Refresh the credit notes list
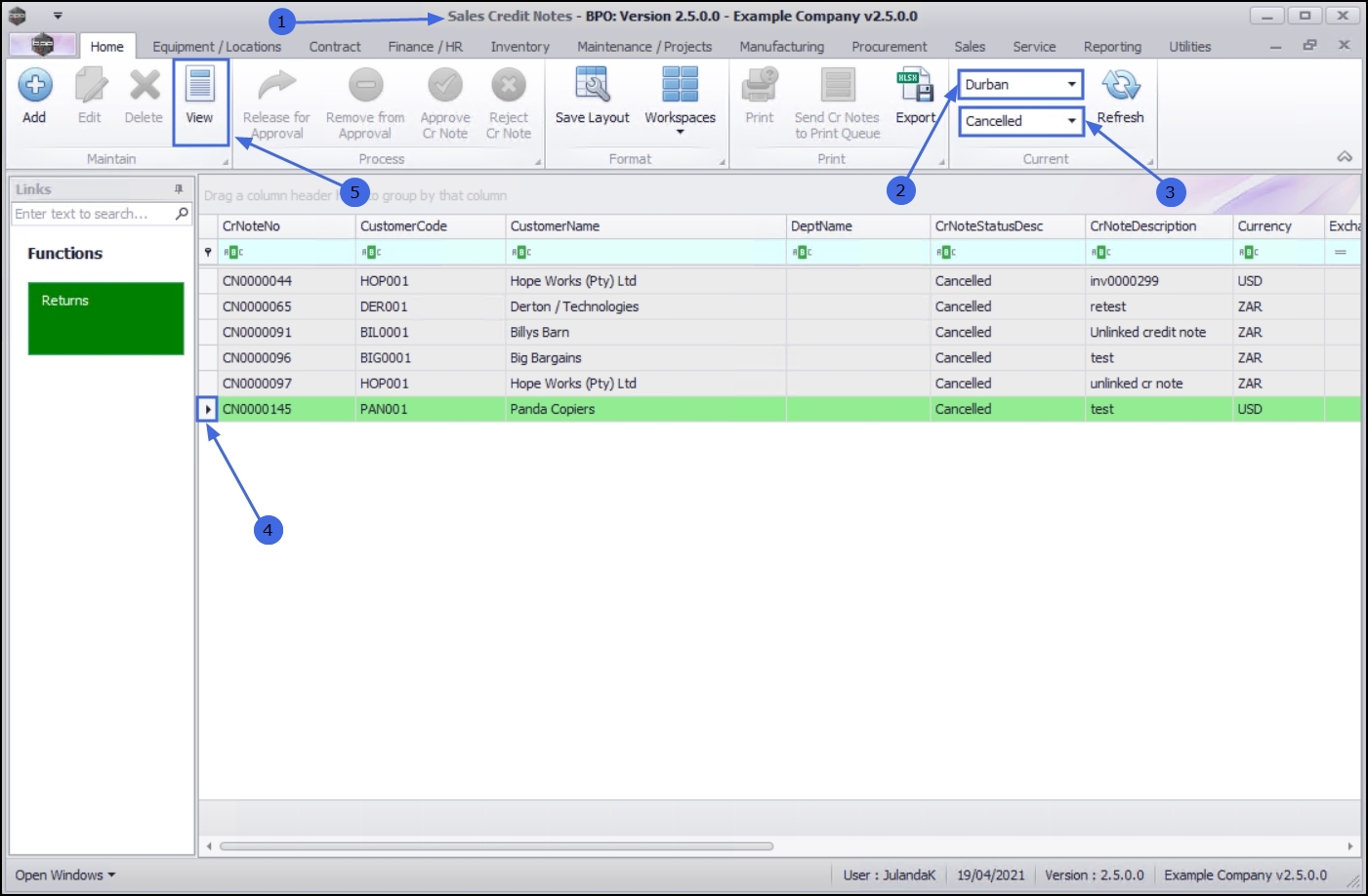 (1120, 96)
